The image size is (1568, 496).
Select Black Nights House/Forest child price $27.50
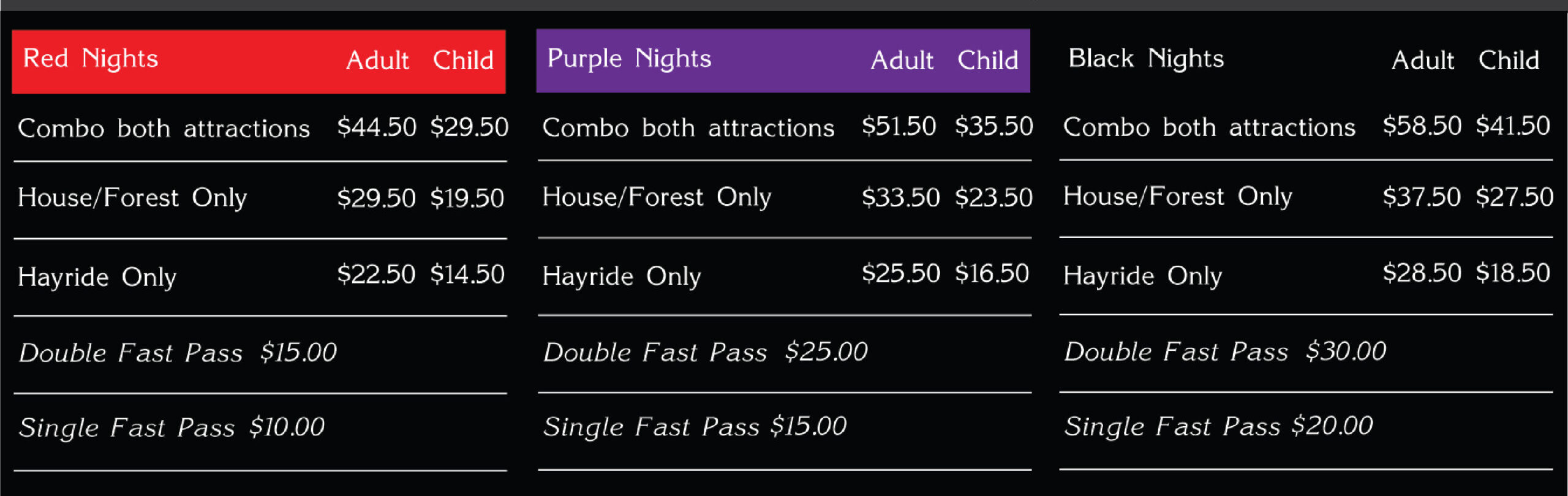pos(1514,197)
